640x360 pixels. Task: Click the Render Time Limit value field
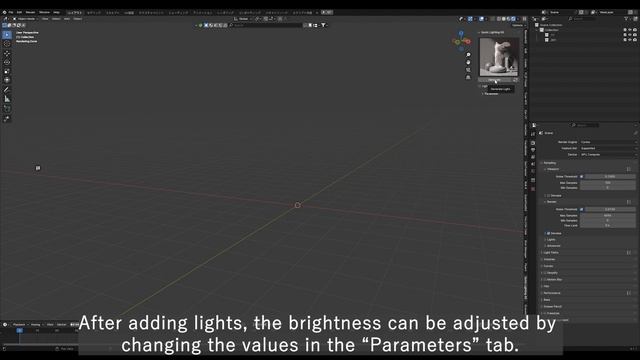click(608, 225)
